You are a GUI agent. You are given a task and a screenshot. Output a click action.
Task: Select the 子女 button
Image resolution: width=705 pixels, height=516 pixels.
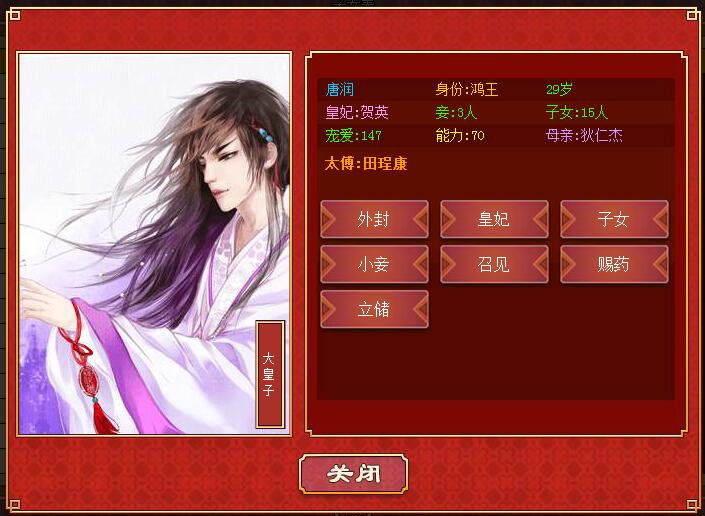(614, 219)
